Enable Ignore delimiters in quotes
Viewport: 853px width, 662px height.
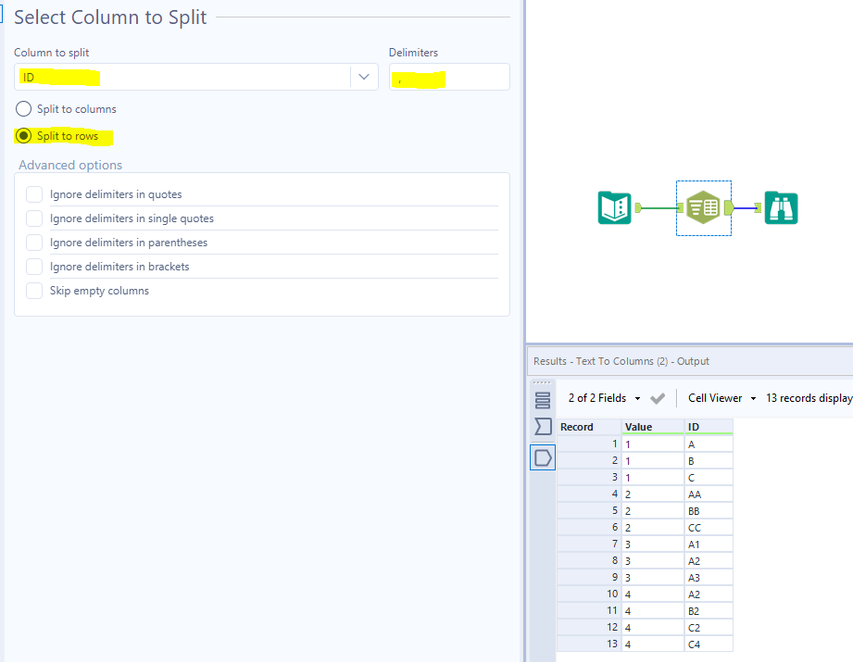[x=34, y=194]
